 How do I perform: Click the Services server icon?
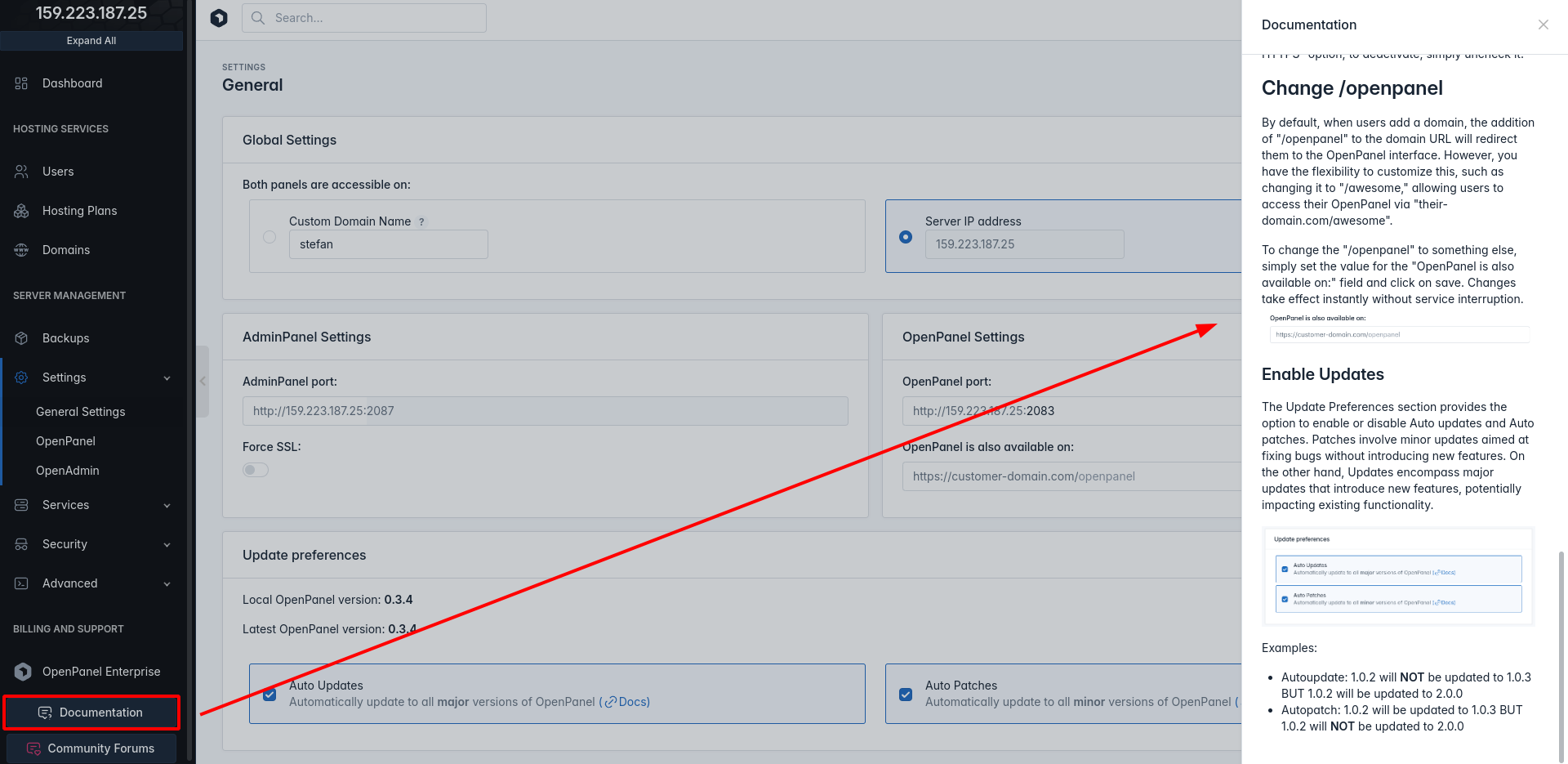pyautogui.click(x=21, y=505)
